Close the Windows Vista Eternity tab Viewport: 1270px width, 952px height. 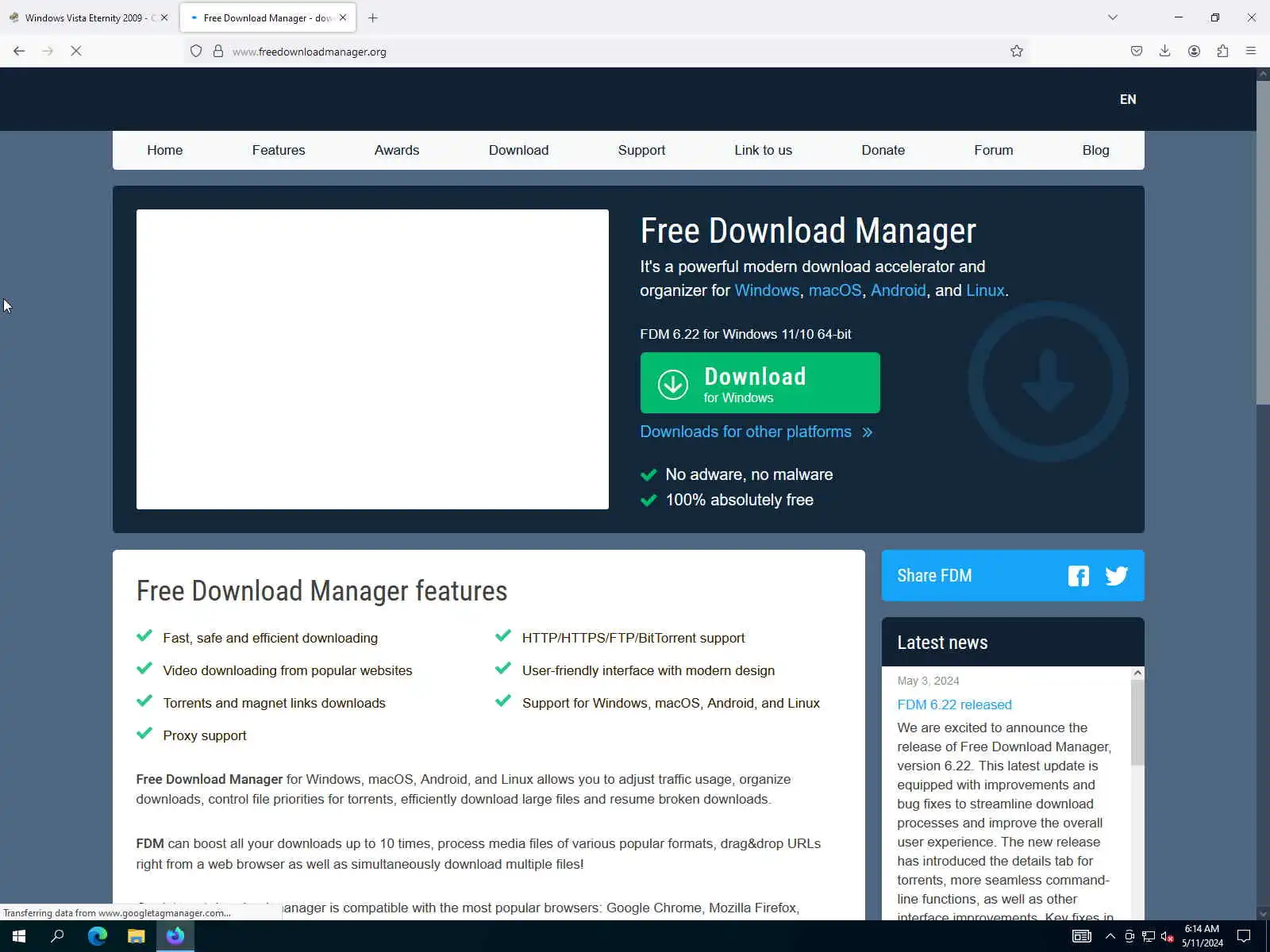(164, 17)
